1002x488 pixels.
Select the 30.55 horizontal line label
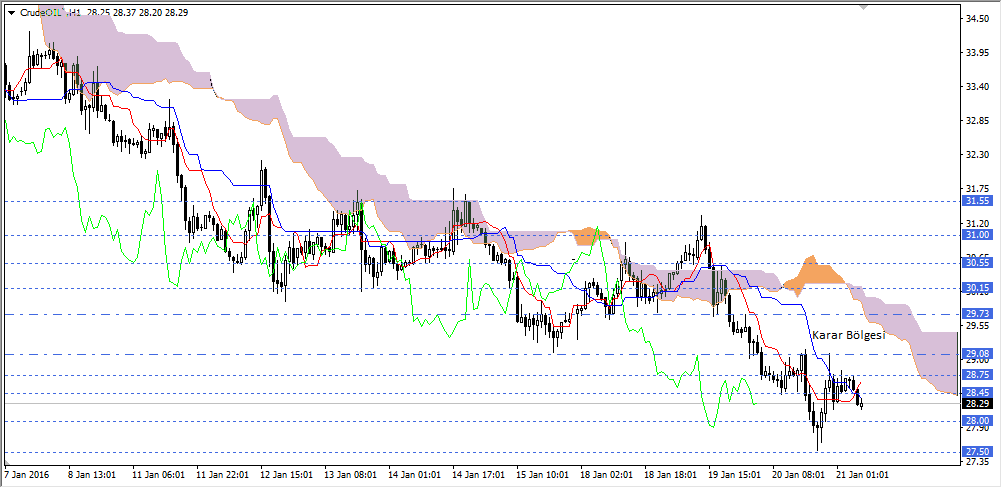[976, 262]
